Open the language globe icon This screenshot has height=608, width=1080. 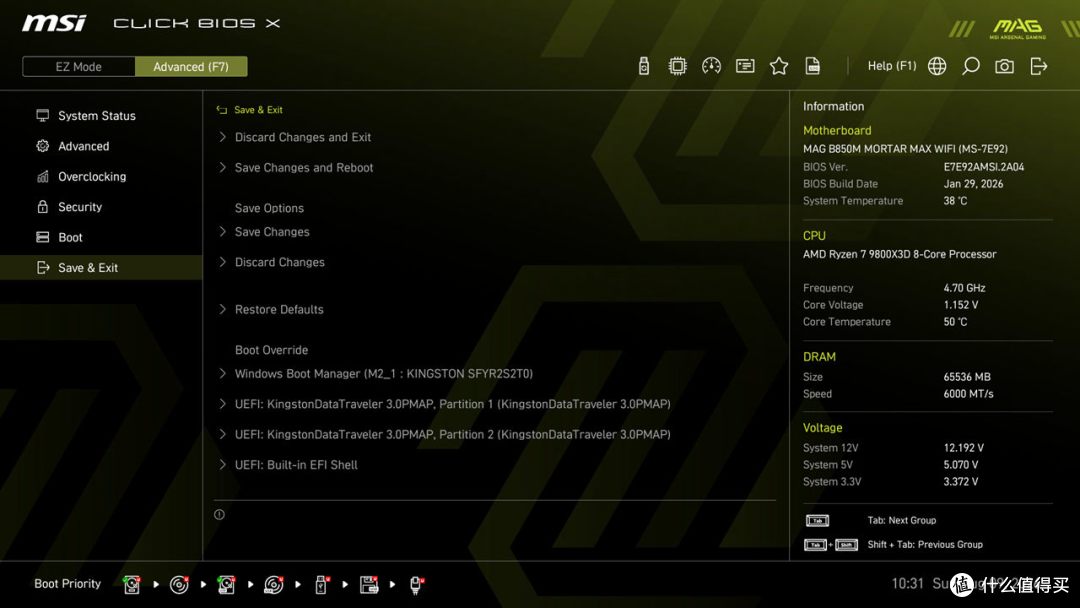click(937, 66)
